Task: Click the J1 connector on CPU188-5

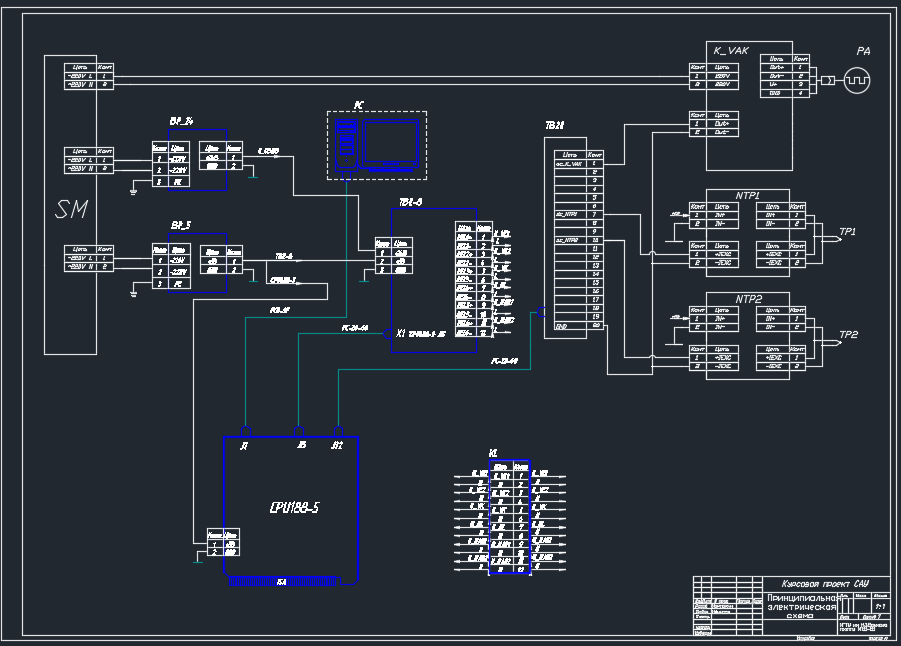Action: point(246,431)
